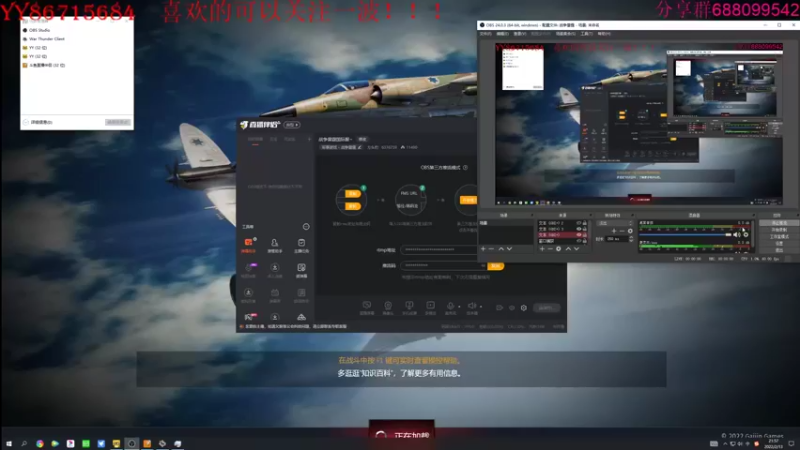Open the clipboard checkmark tool in the toolbox
This screenshot has width=800, height=450.
302,245
